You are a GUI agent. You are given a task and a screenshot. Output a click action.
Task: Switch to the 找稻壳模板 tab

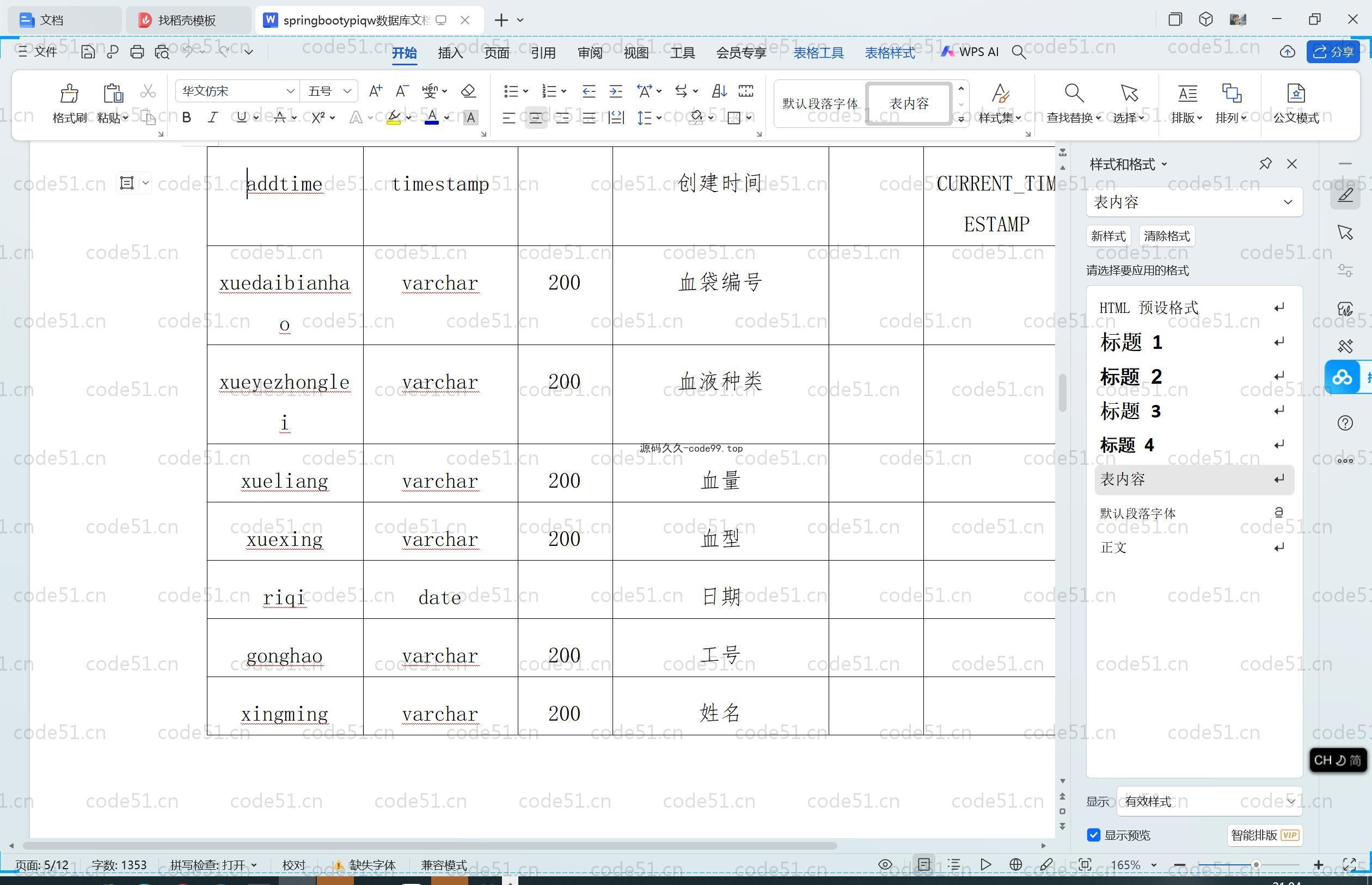pyautogui.click(x=187, y=20)
